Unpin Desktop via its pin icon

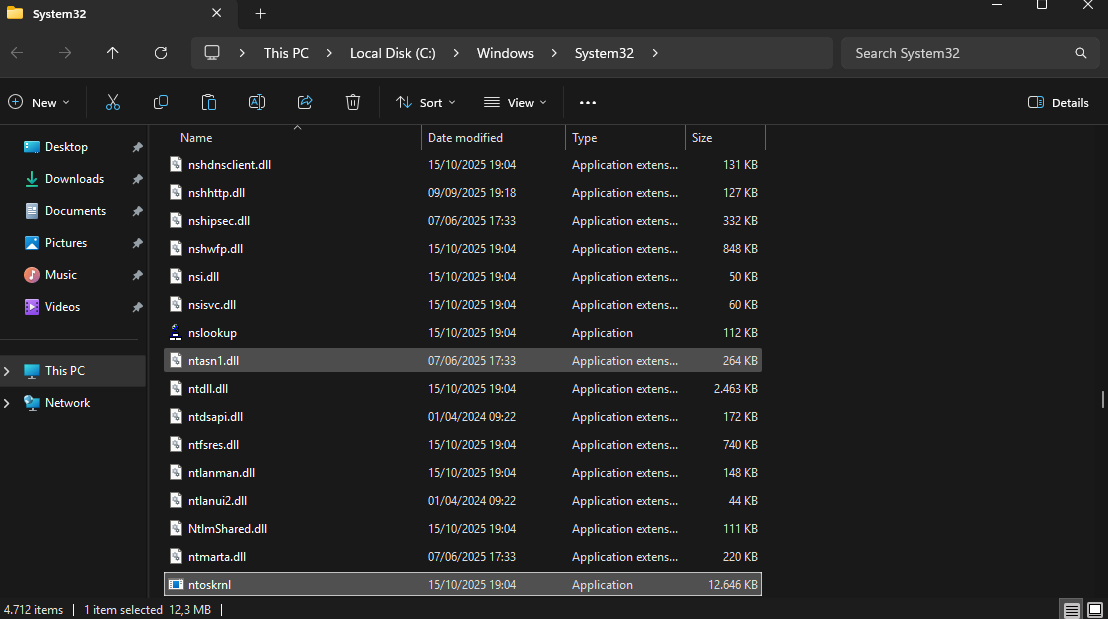point(137,147)
